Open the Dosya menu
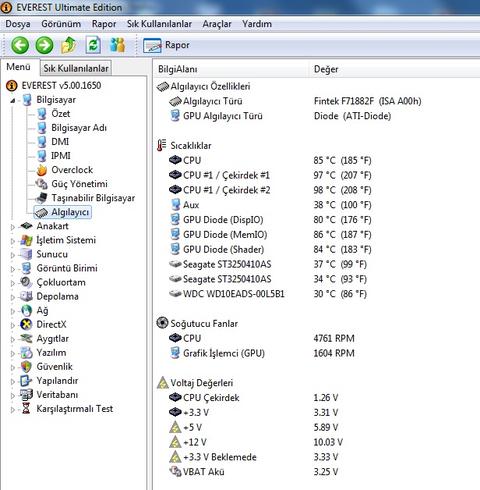Viewport: 480px width, 490px height. click(18, 24)
